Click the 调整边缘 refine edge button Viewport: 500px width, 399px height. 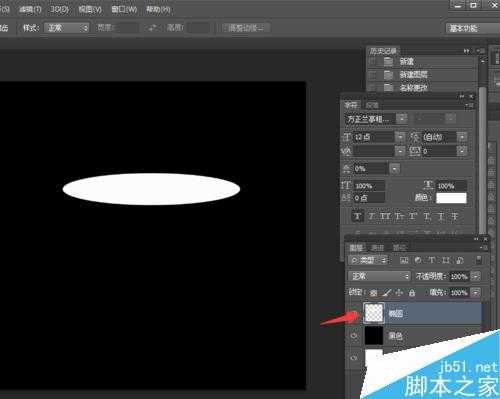pos(246,28)
